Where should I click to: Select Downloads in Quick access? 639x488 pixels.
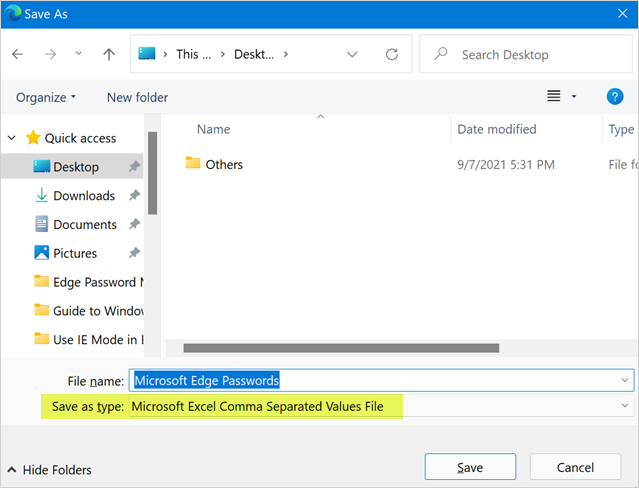[x=83, y=196]
